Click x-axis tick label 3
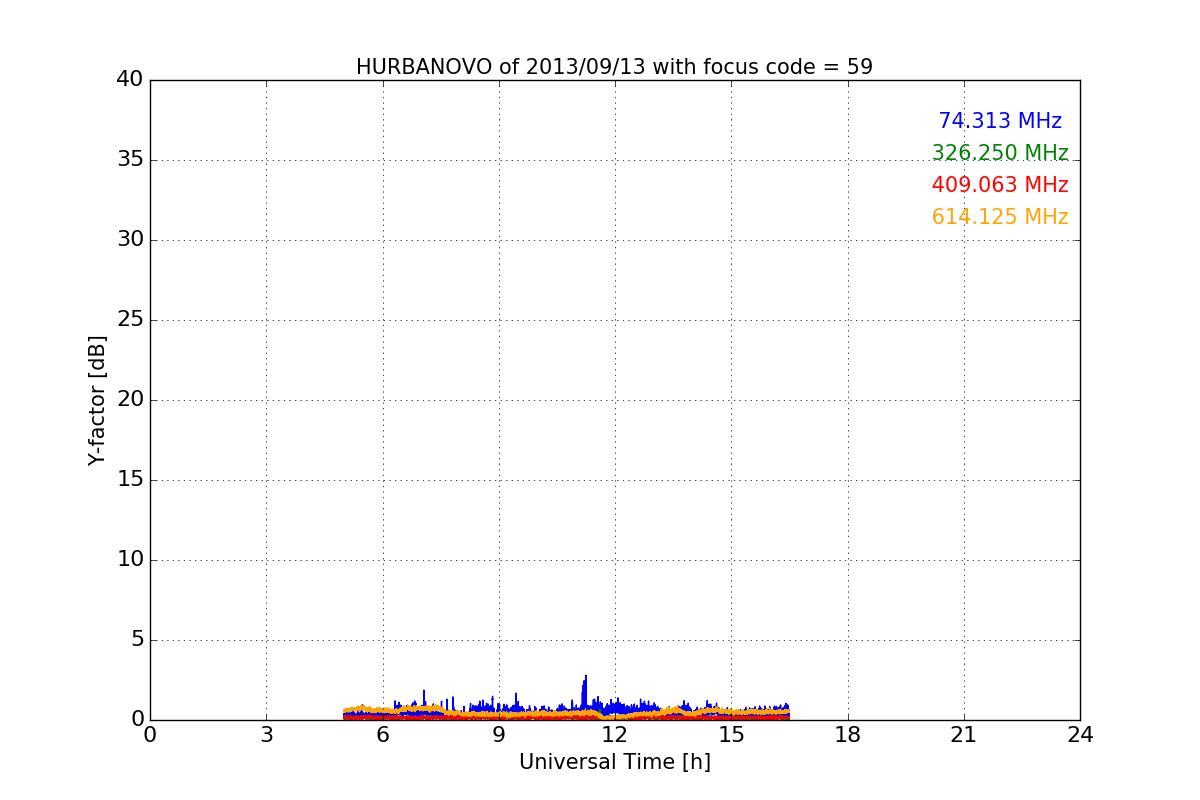1200x800 pixels. 266,735
